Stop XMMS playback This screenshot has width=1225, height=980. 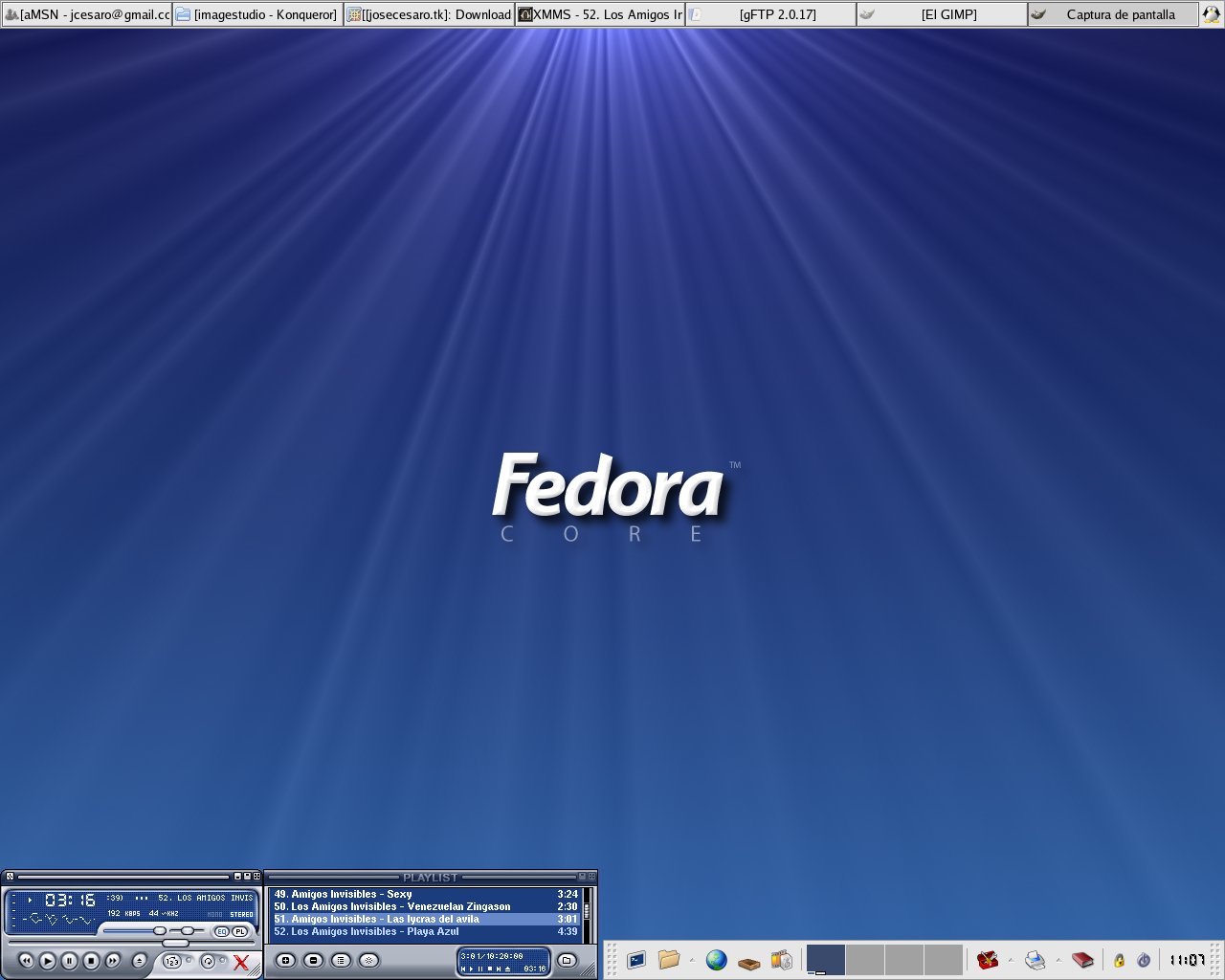[91, 961]
